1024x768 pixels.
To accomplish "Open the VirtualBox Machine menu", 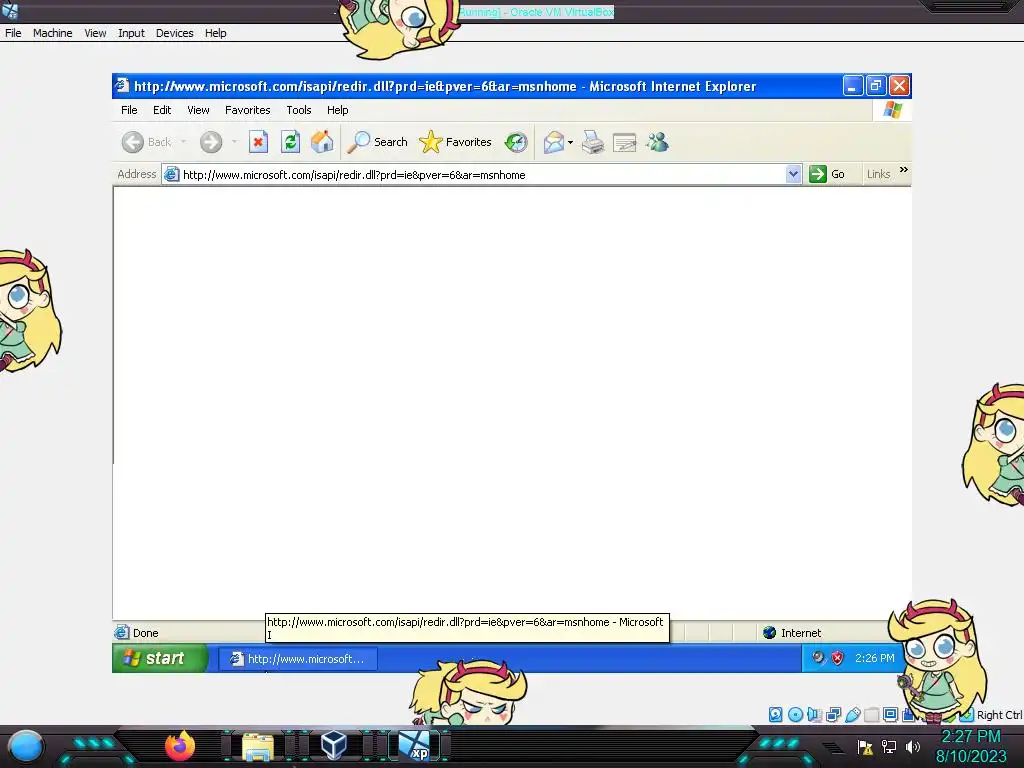I will [52, 33].
